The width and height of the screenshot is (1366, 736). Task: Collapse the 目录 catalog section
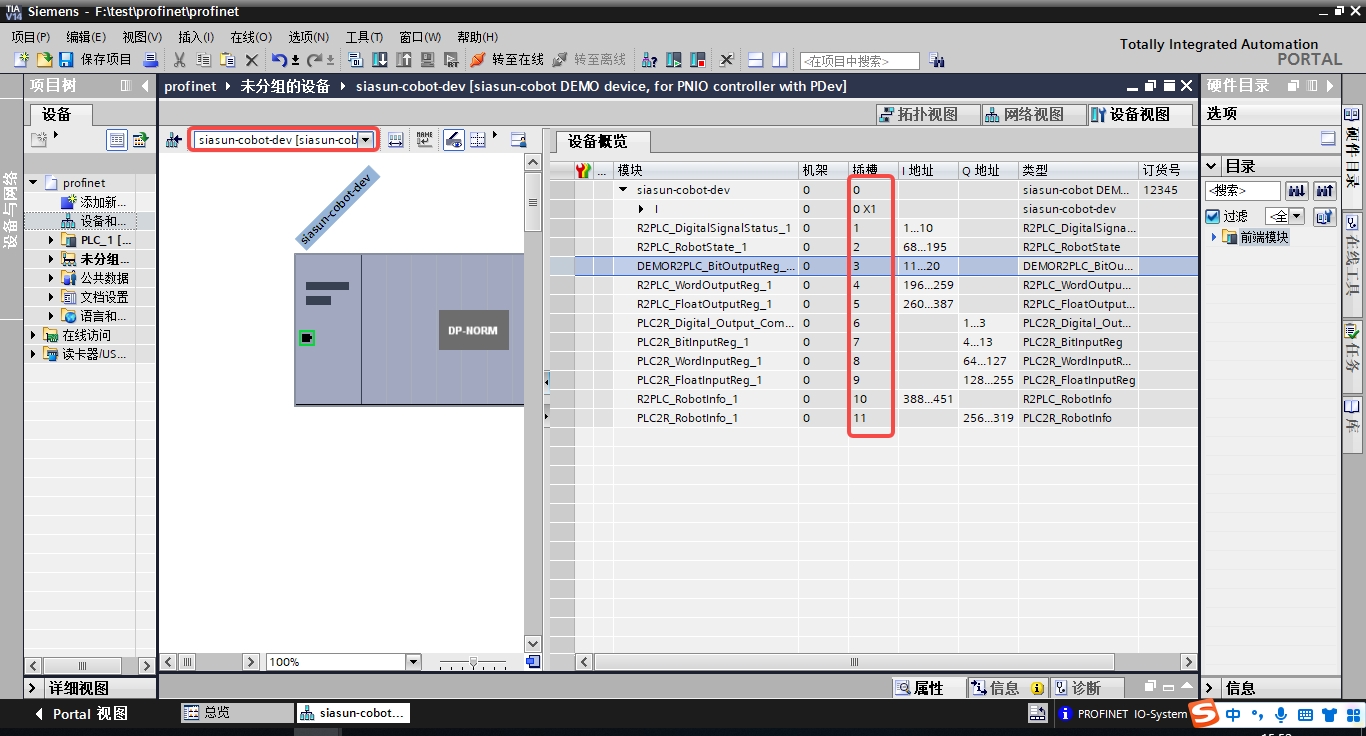pyautogui.click(x=1212, y=166)
